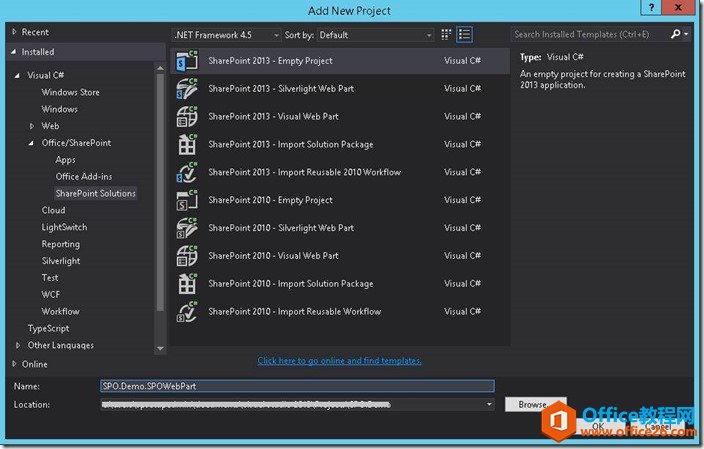Expand the Online section
Screen dimensions: 704x449
pos(14,364)
